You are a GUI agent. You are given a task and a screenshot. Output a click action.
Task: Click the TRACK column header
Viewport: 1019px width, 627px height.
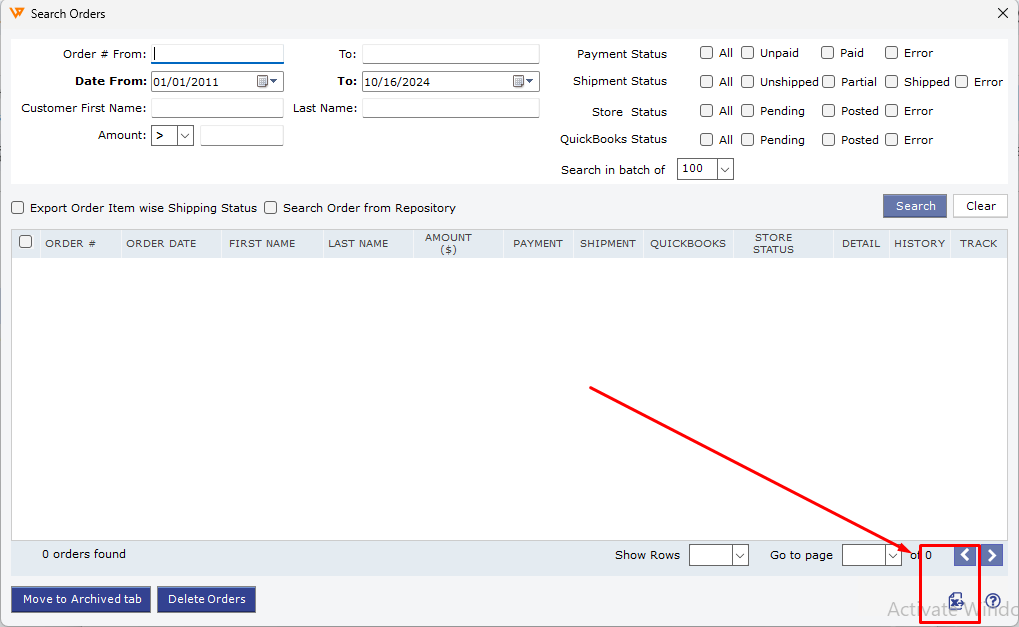tap(978, 243)
